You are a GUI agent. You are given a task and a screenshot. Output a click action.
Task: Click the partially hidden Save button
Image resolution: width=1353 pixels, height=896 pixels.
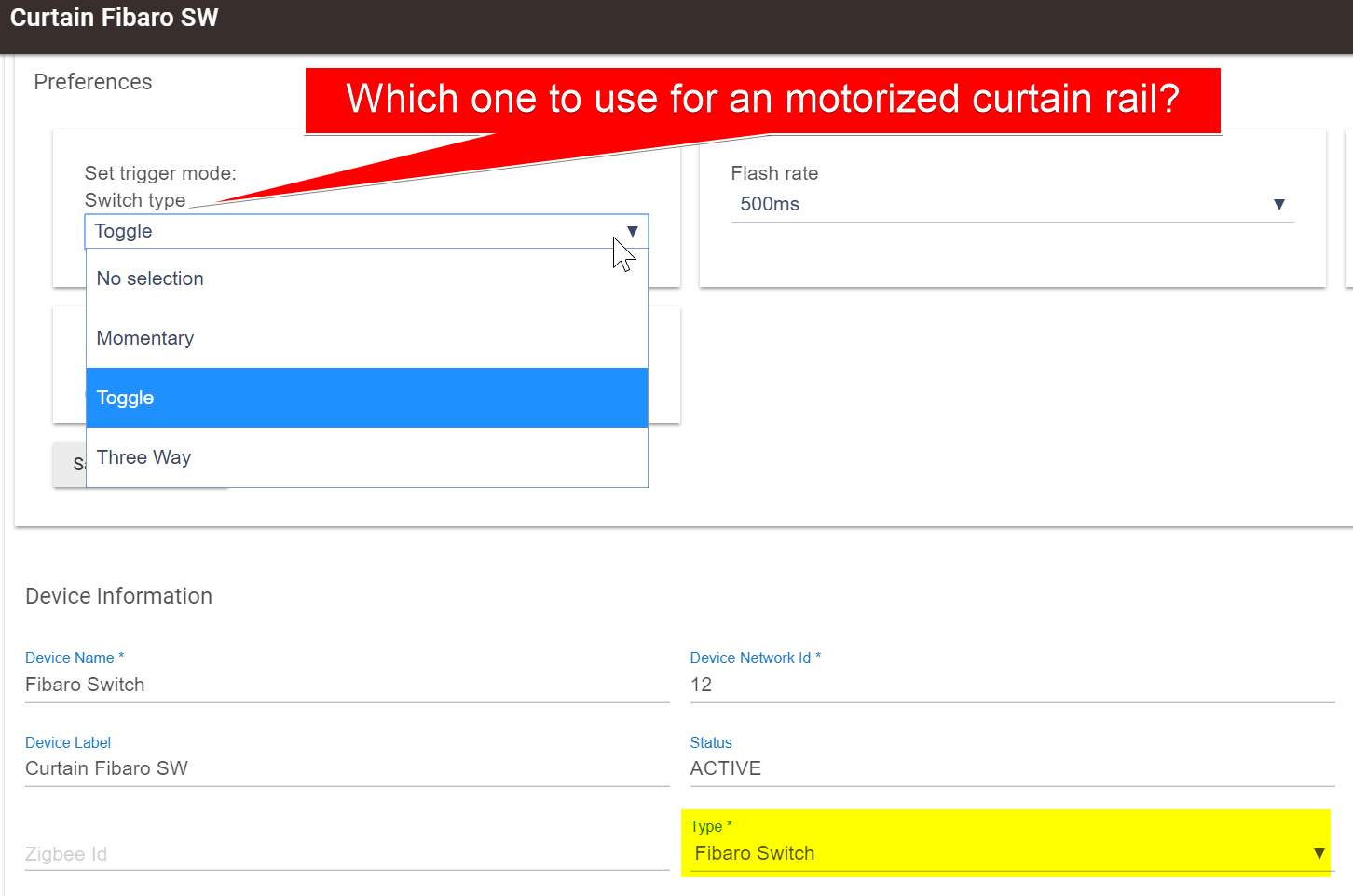click(x=70, y=464)
